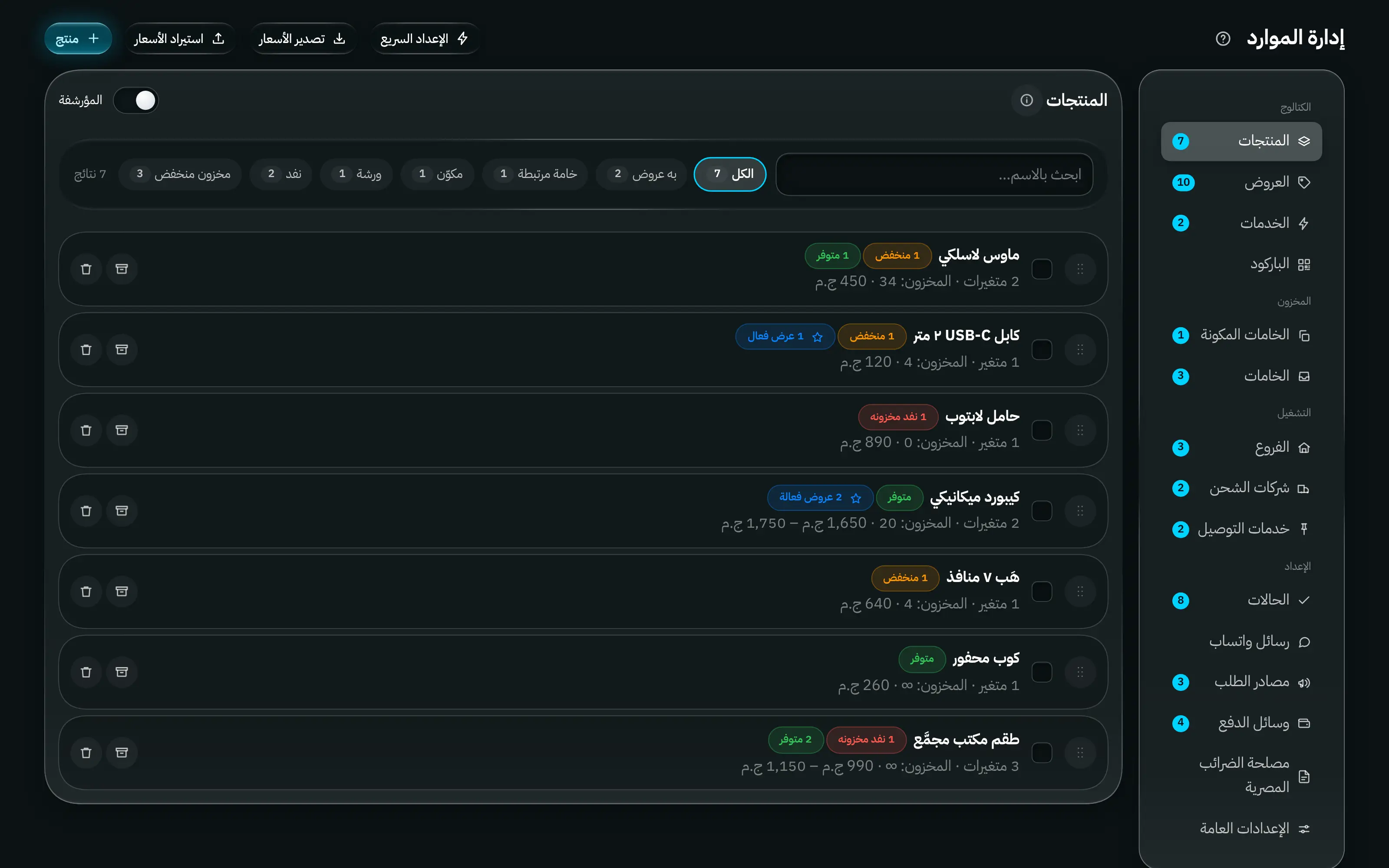
Task: Open الإعداد السريع quick setup
Action: coord(426,39)
